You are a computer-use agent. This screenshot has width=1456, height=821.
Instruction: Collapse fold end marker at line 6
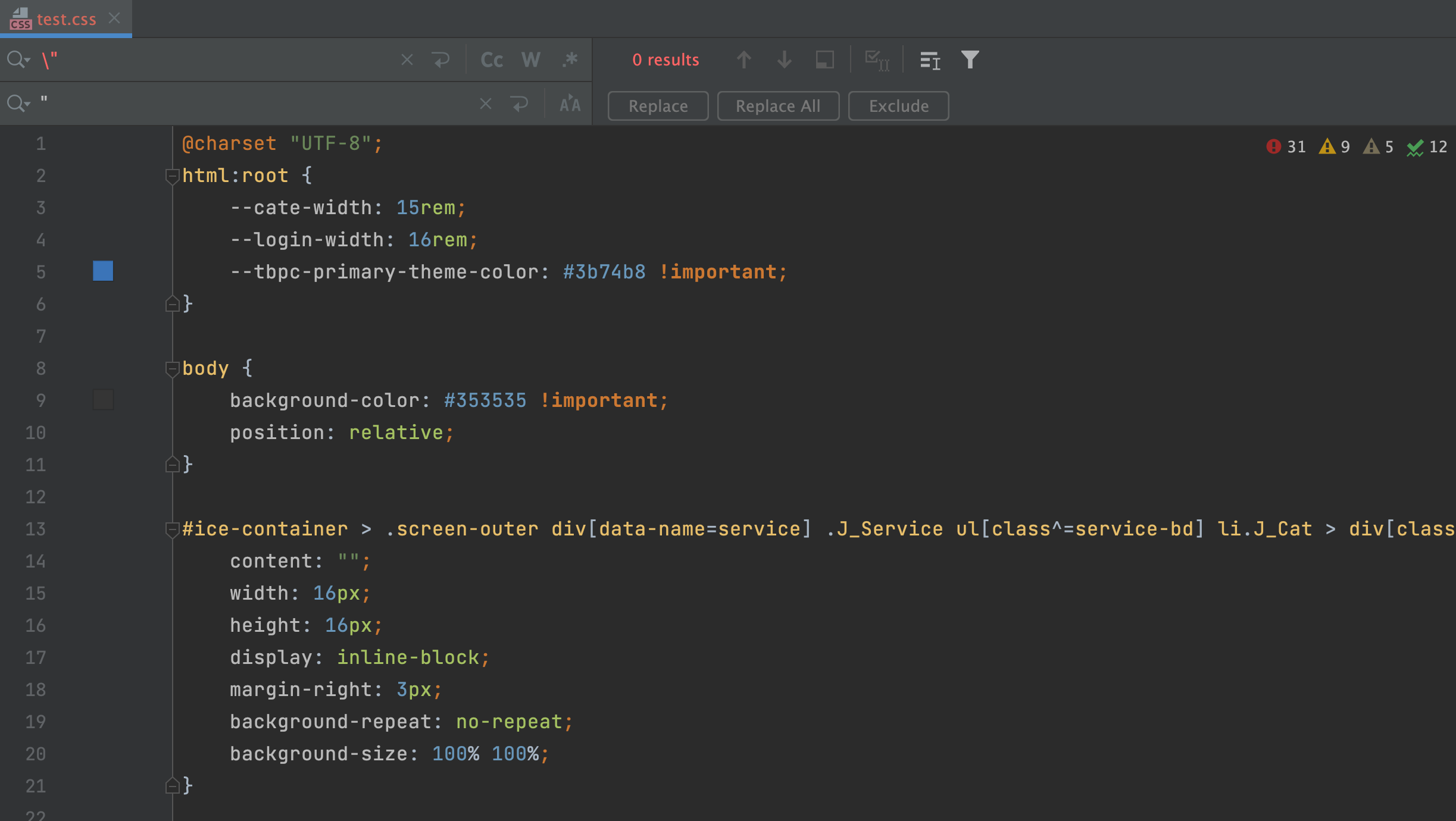point(172,304)
